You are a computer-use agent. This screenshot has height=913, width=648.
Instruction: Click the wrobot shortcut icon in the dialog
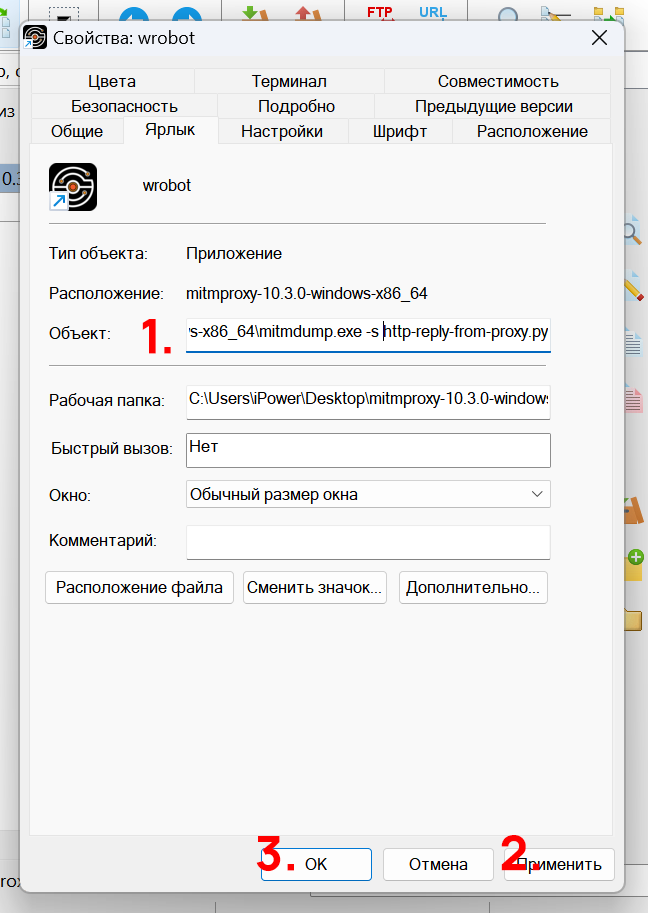pyautogui.click(x=73, y=187)
